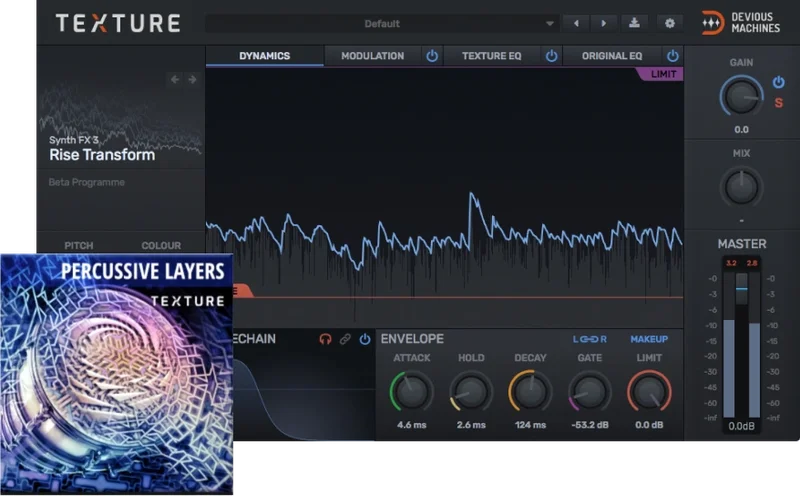Click the Makeup button
The height and width of the screenshot is (496, 800).
(649, 339)
